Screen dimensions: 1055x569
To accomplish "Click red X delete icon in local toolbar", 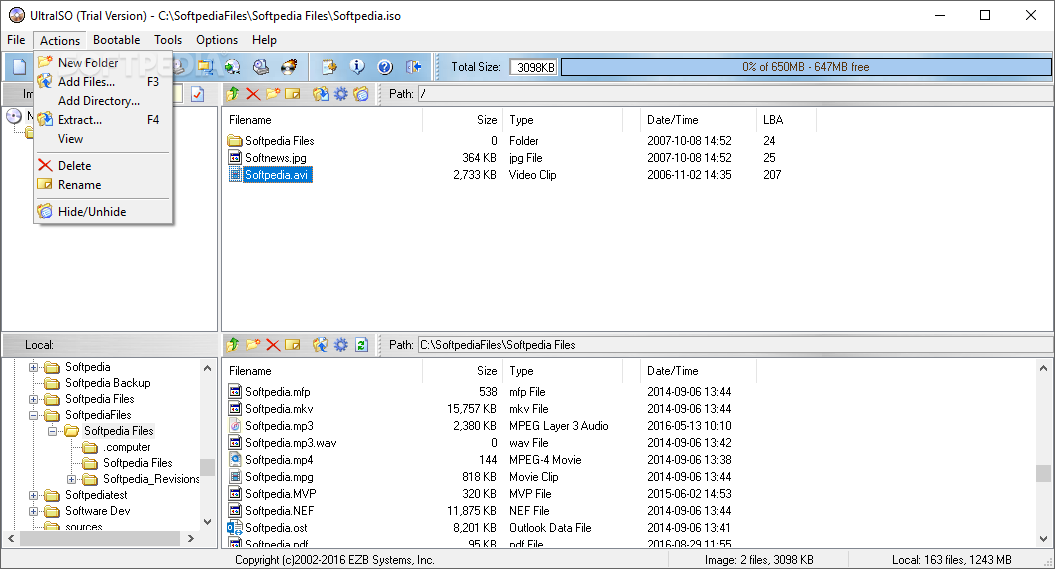I will point(272,345).
